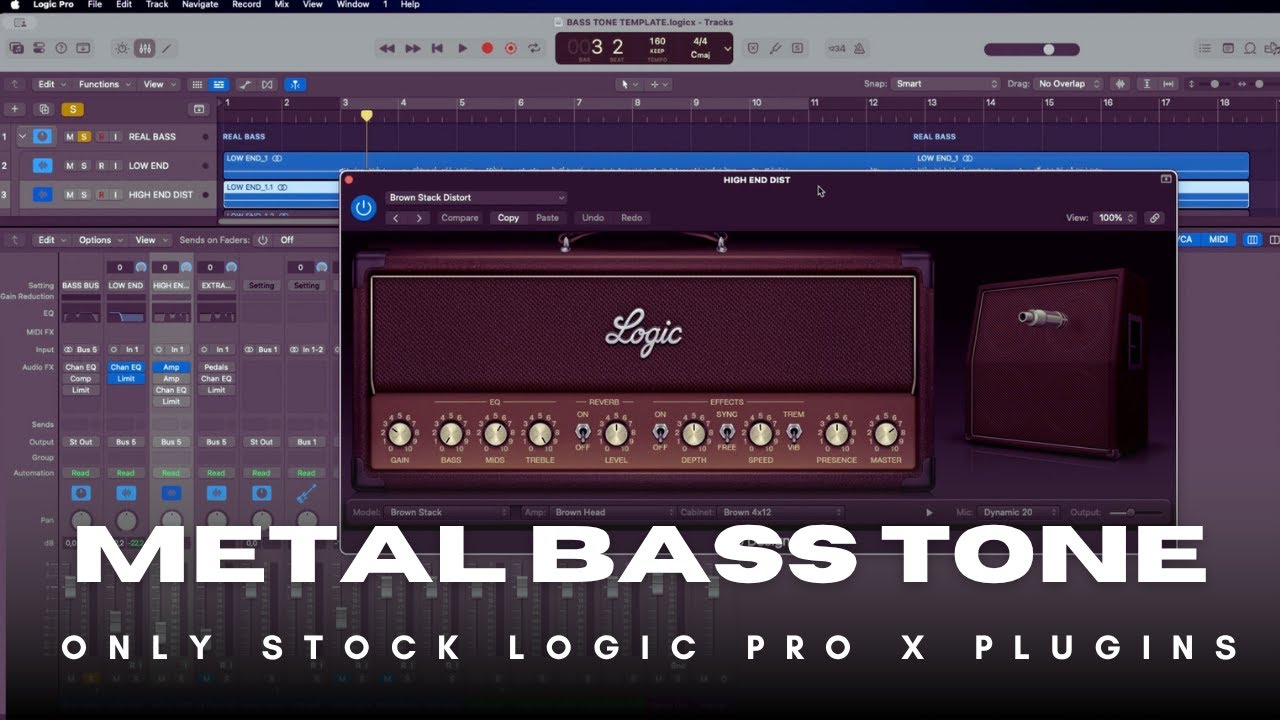Screen dimensions: 1280x720
Task: Click the plugin link chain icon
Action: click(x=1154, y=218)
